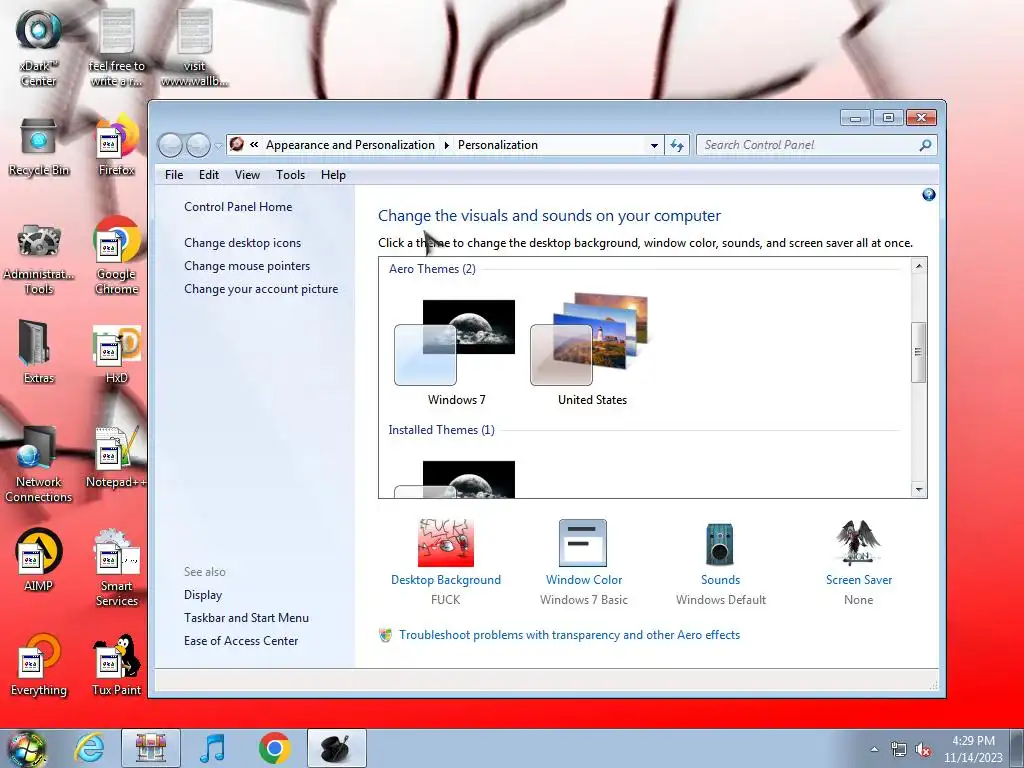Open the View menu

(x=248, y=175)
